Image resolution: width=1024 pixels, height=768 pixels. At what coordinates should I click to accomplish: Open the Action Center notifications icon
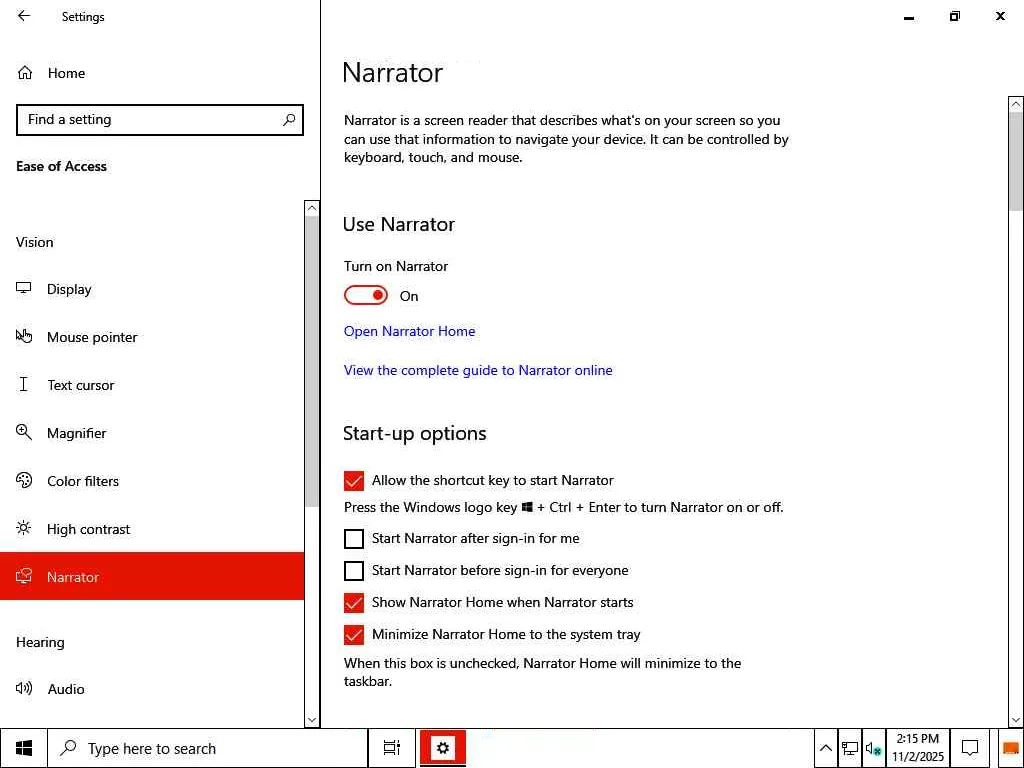pos(970,748)
